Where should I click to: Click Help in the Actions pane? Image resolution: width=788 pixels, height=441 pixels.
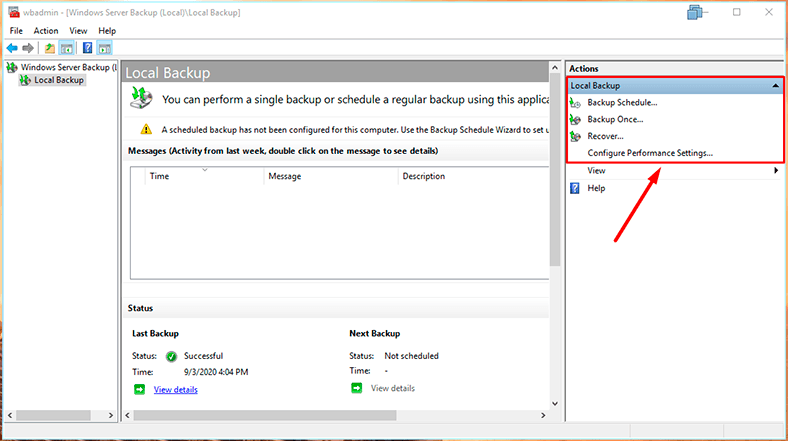596,188
